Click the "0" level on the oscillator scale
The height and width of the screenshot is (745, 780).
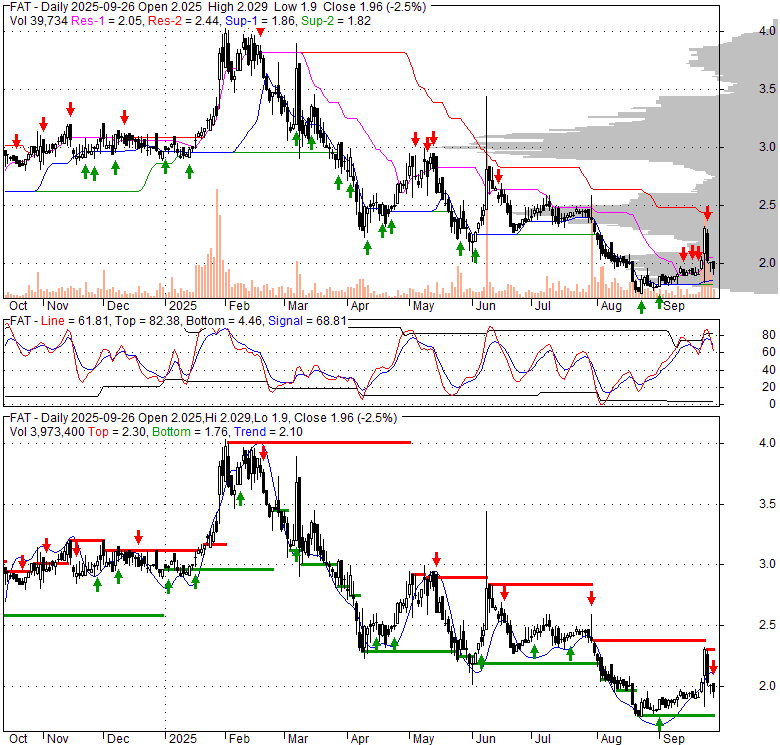(772, 404)
